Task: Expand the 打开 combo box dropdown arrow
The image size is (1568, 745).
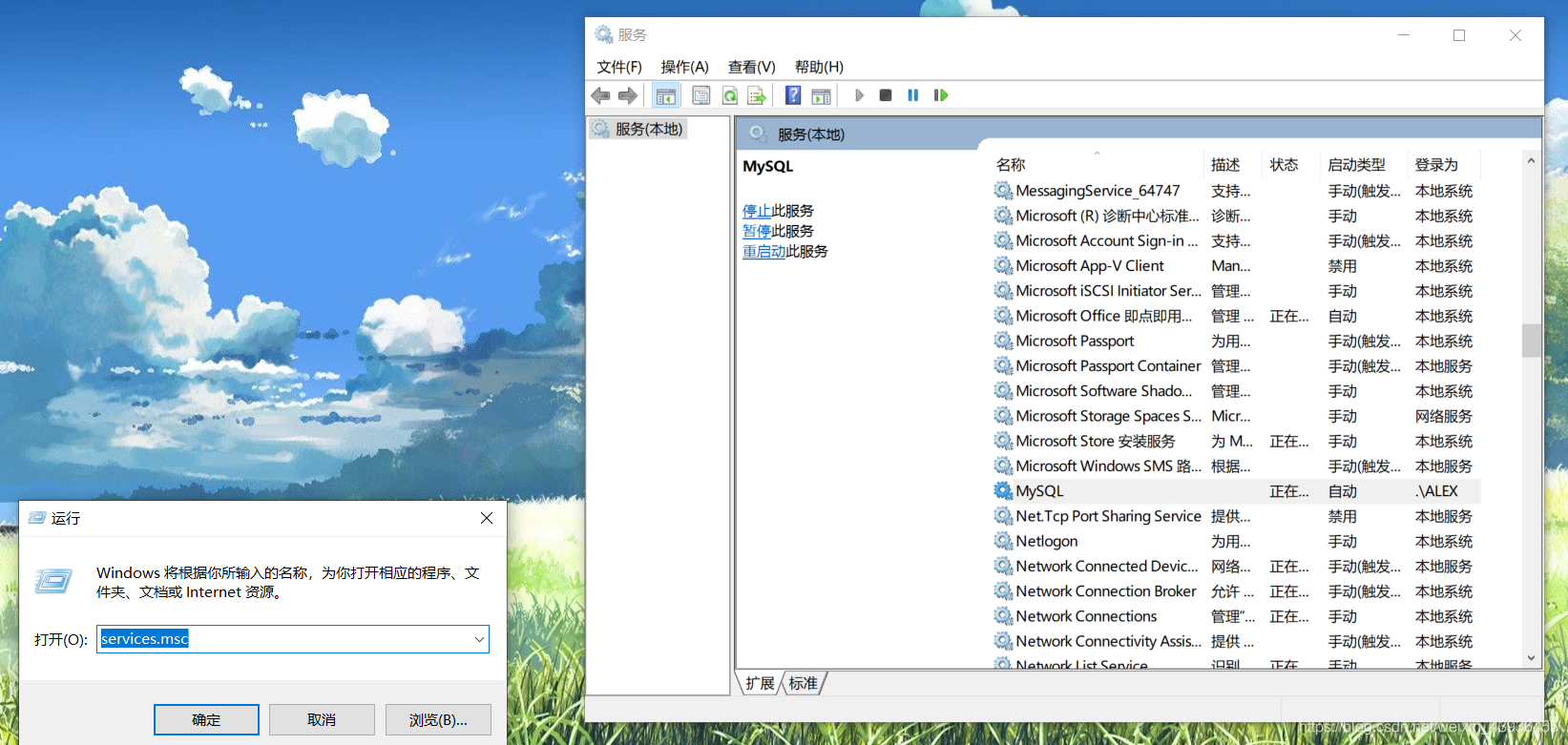Action: click(x=479, y=639)
